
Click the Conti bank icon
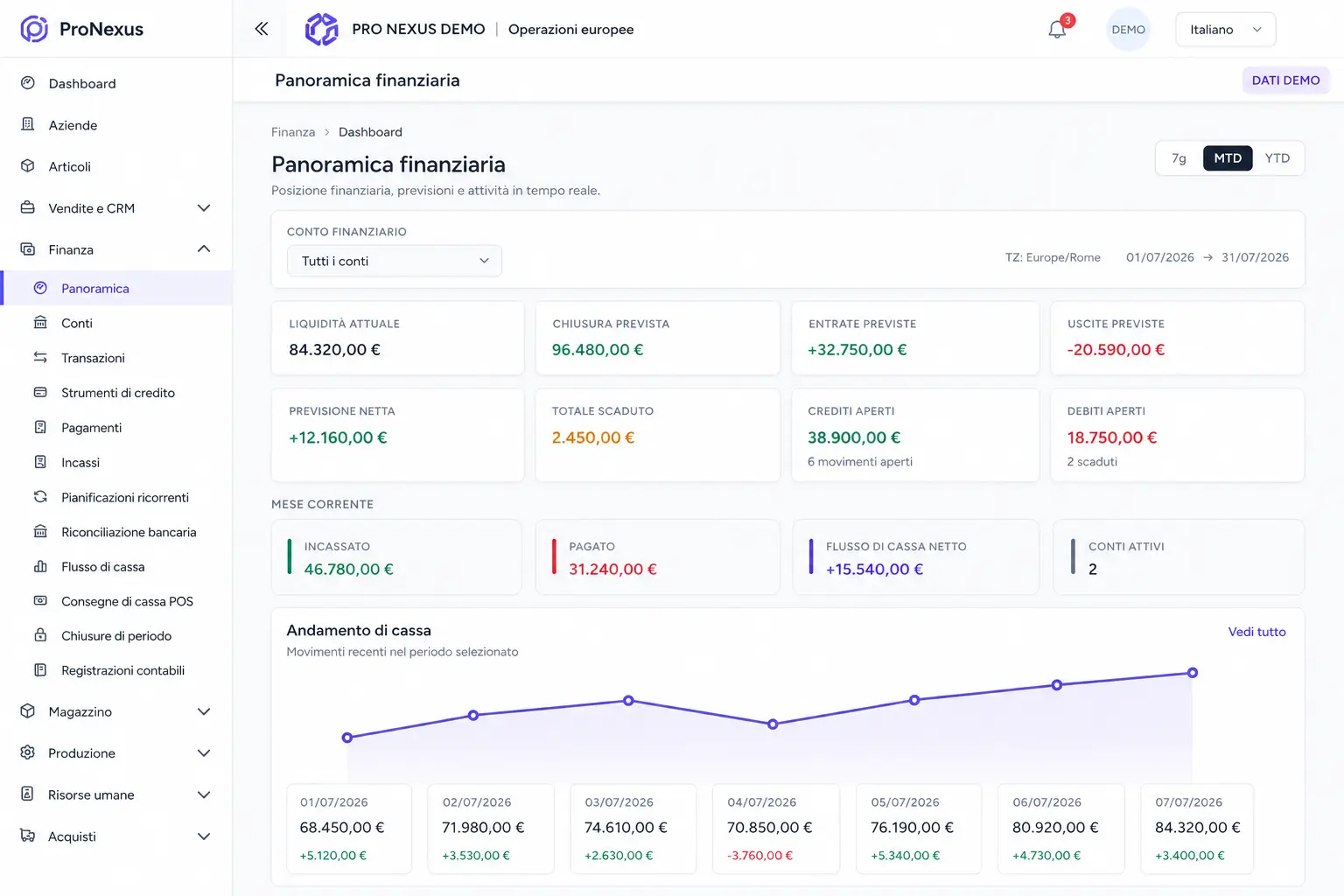tap(40, 323)
